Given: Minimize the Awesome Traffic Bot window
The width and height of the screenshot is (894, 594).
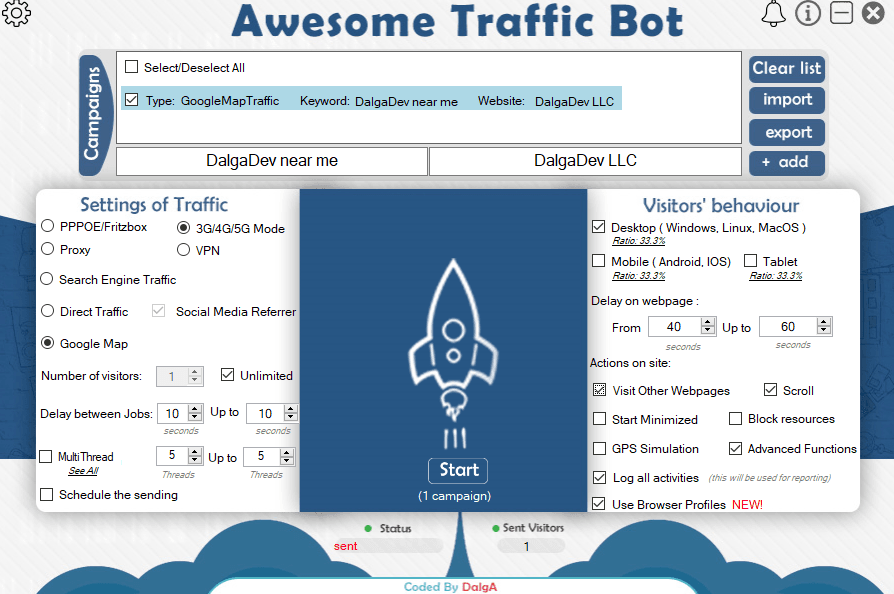Looking at the screenshot, I should point(841,13).
